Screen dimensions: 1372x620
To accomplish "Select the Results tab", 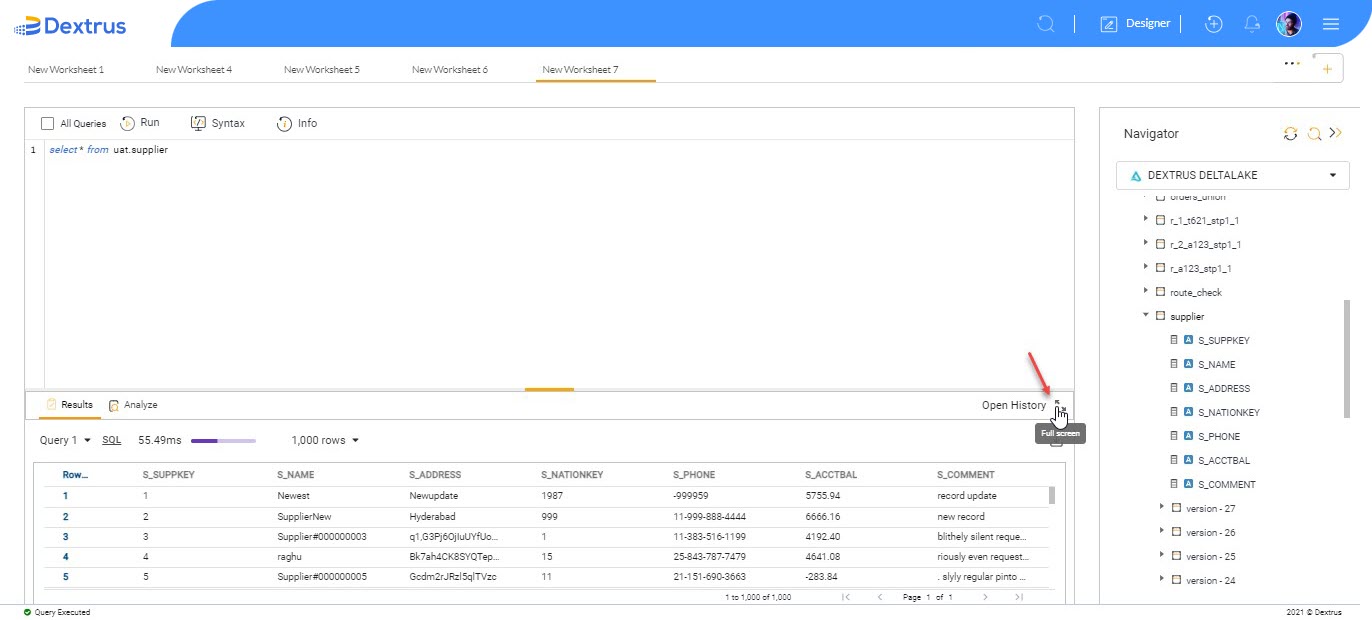I will [x=69, y=405].
